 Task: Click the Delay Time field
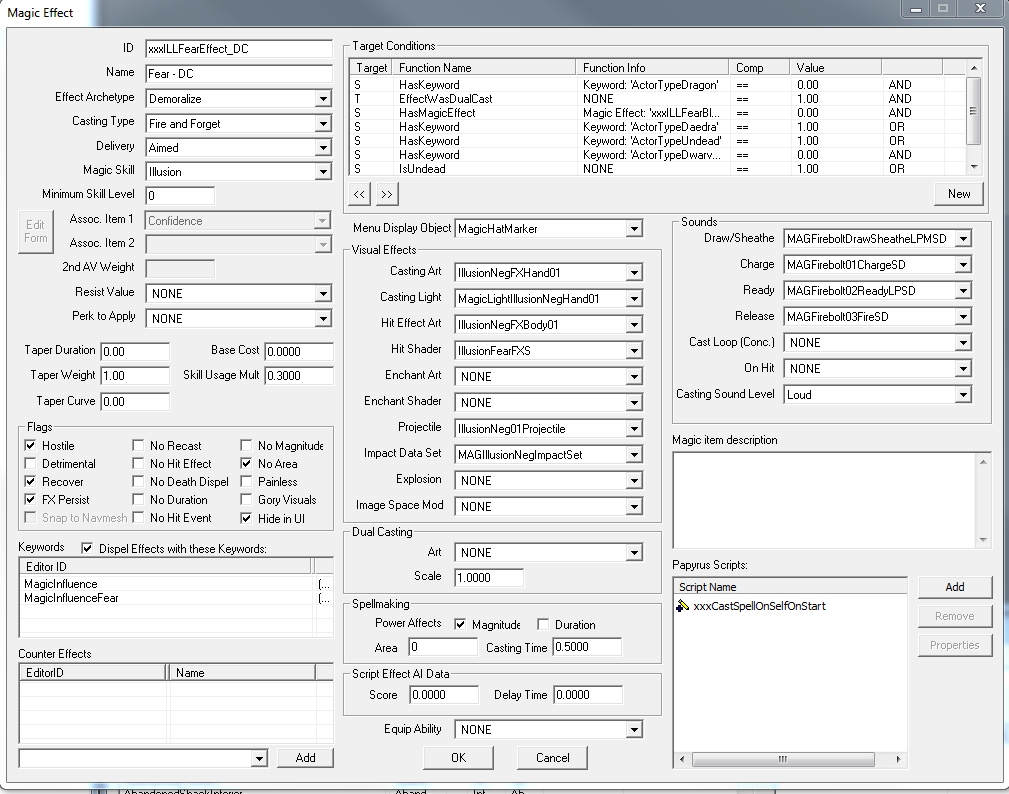588,695
